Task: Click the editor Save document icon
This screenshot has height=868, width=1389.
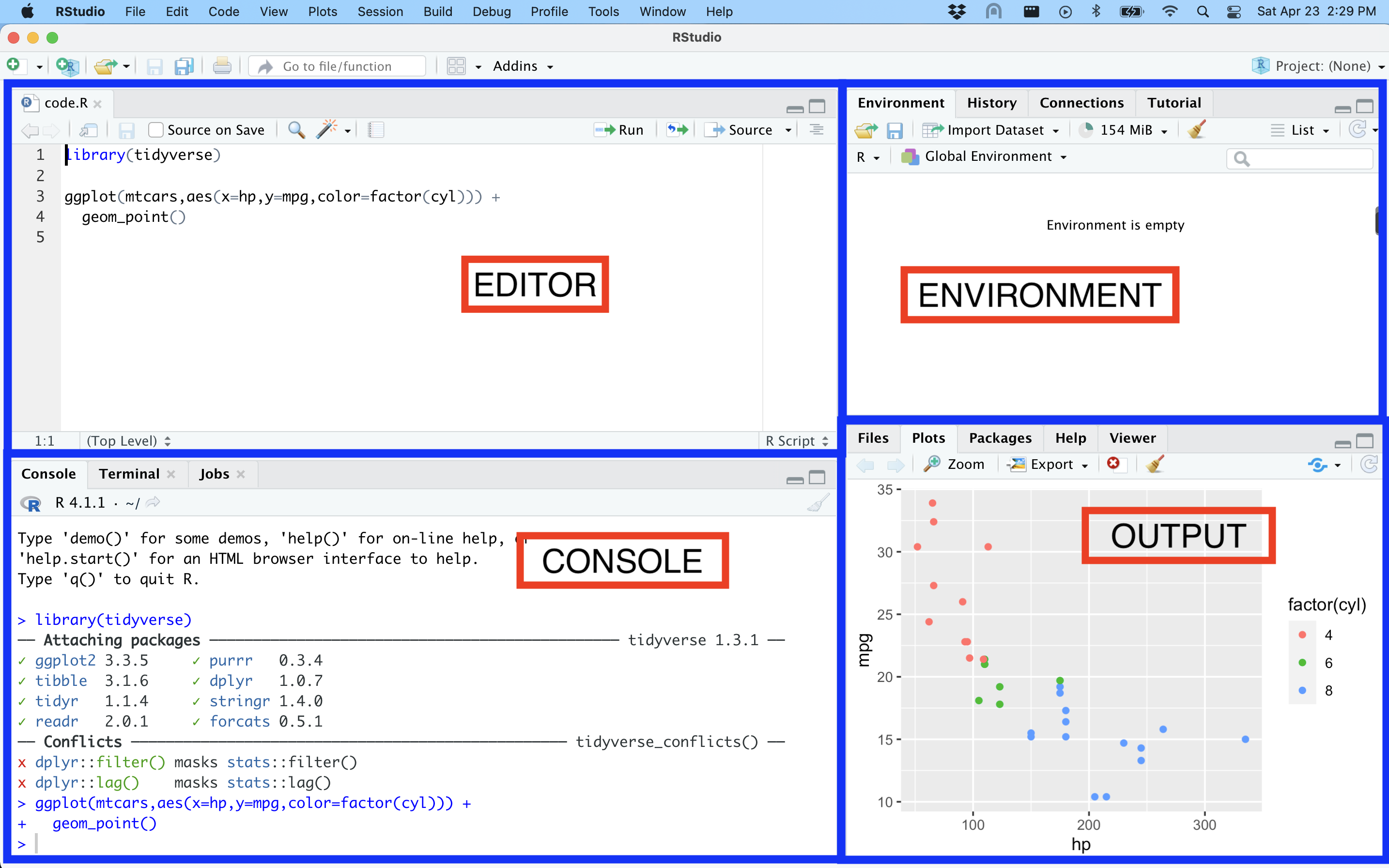Action: 126,130
